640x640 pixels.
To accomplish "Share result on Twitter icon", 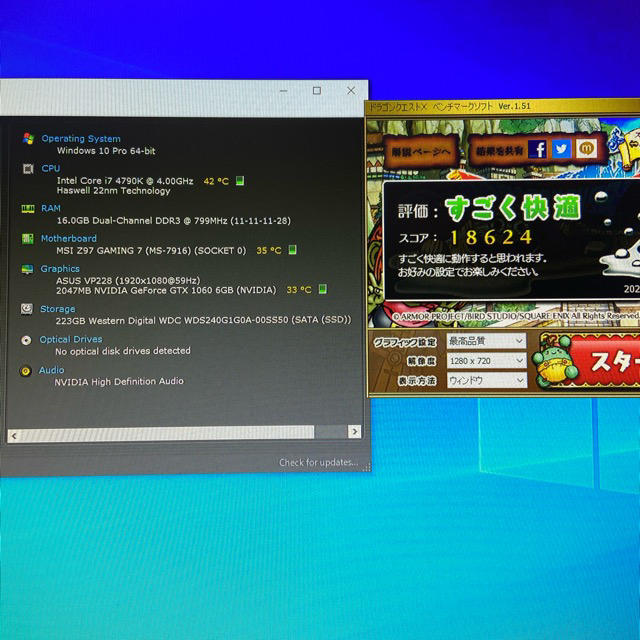I will point(562,149).
